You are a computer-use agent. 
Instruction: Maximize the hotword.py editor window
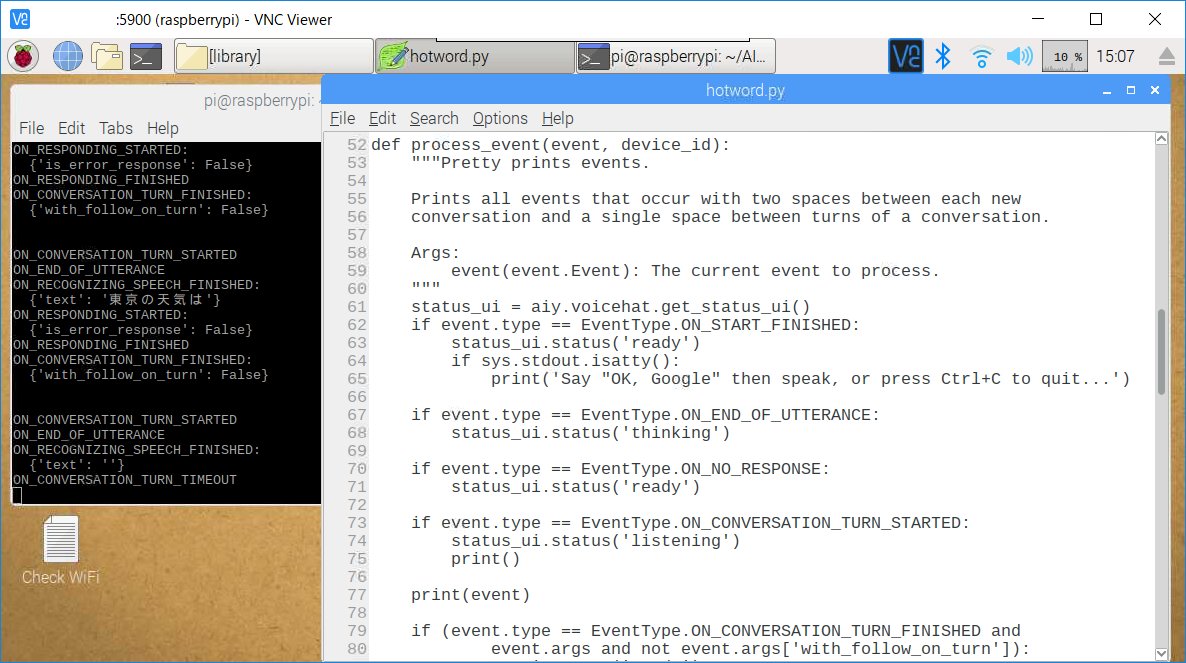(1131, 91)
